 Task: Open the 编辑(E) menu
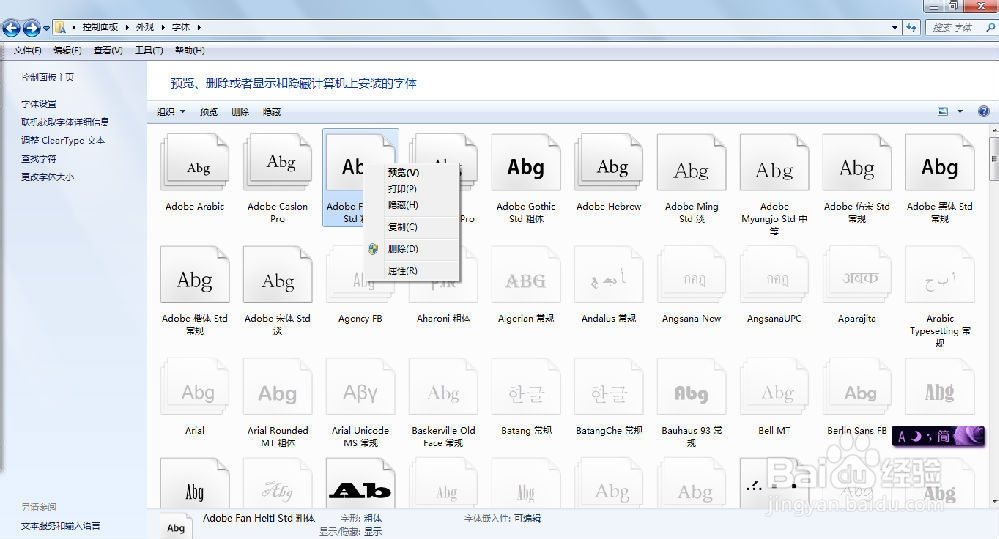click(67, 50)
